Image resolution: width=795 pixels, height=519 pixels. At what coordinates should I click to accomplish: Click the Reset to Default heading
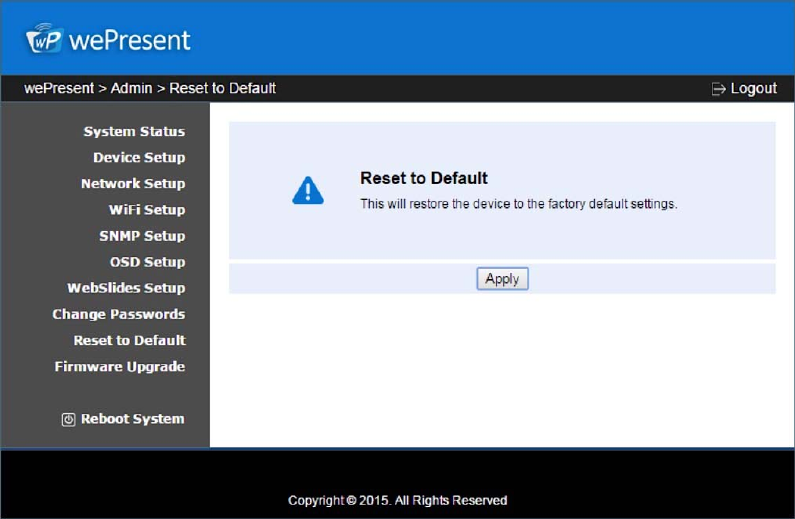pos(424,178)
